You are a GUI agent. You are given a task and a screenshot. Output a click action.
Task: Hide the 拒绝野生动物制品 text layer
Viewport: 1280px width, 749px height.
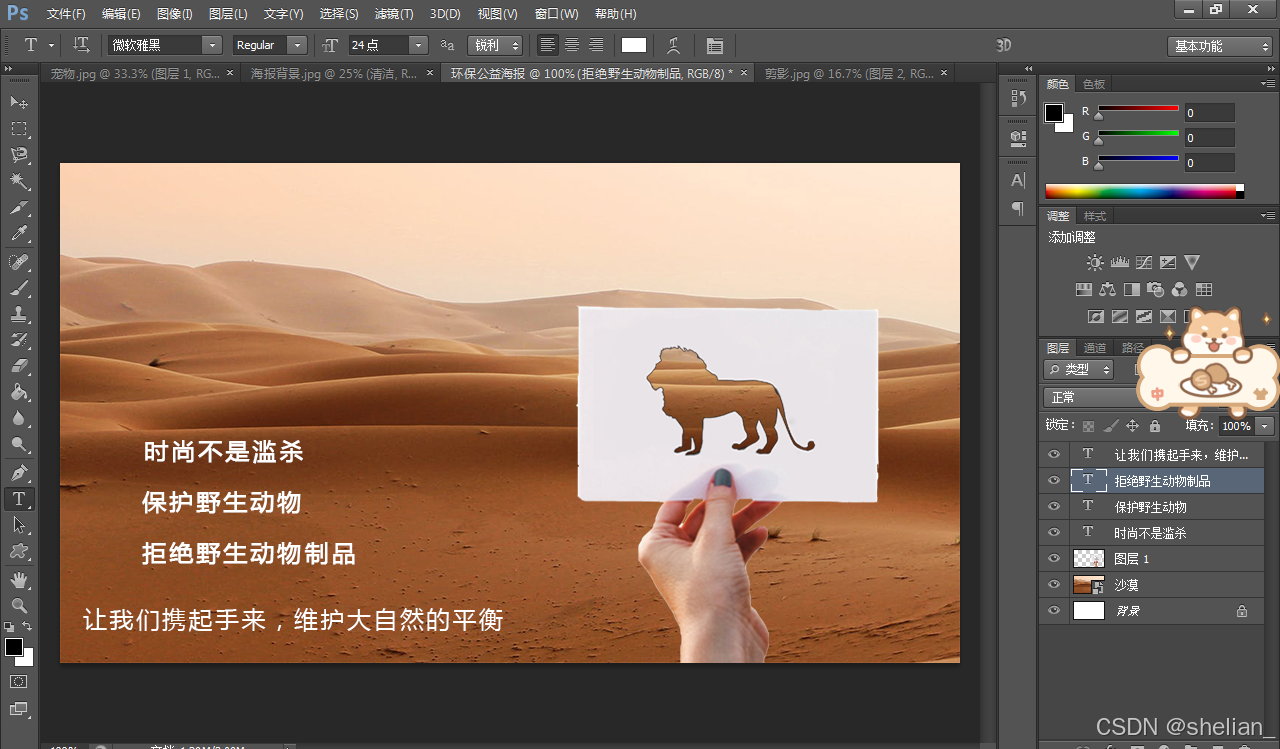1053,480
